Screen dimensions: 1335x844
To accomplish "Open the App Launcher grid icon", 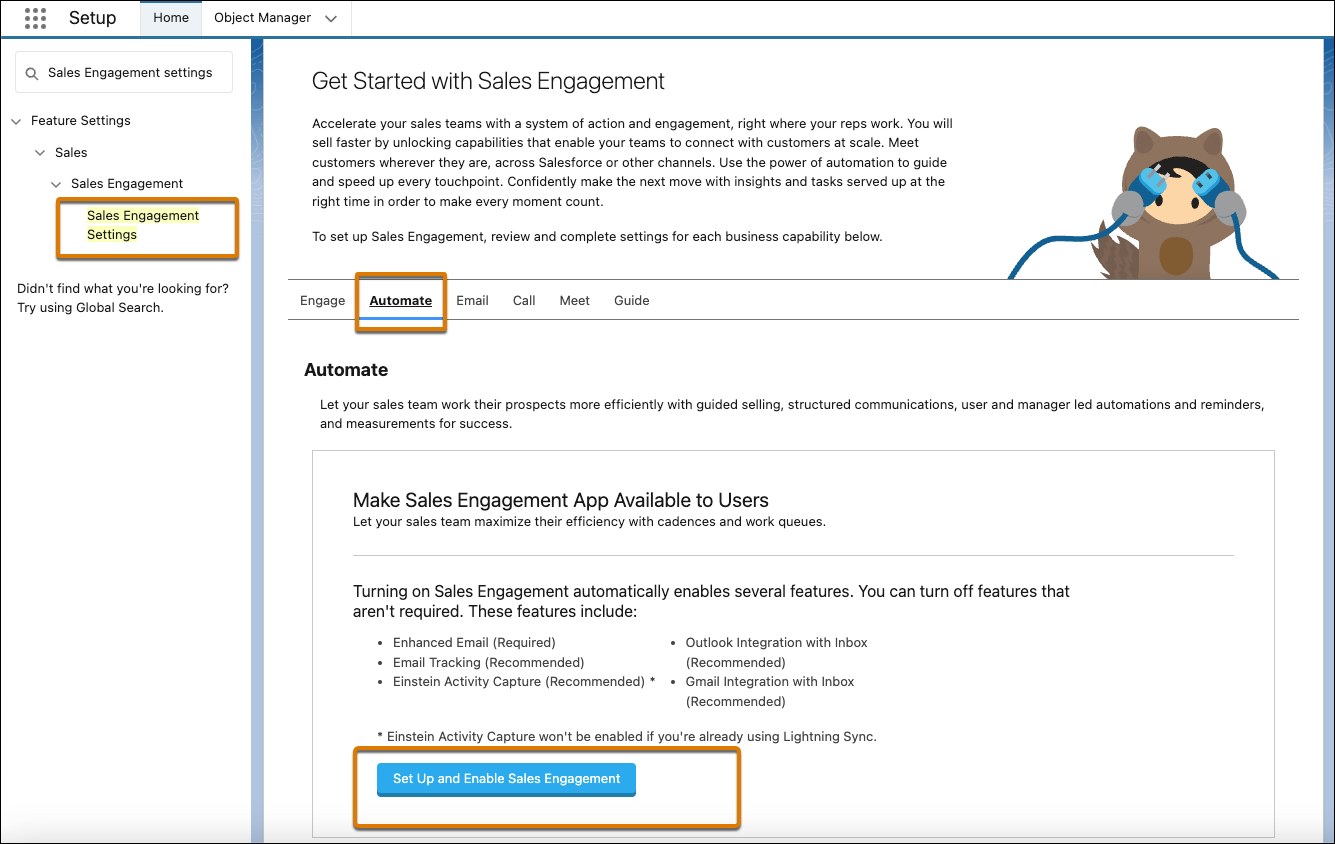I will pyautogui.click(x=35, y=18).
